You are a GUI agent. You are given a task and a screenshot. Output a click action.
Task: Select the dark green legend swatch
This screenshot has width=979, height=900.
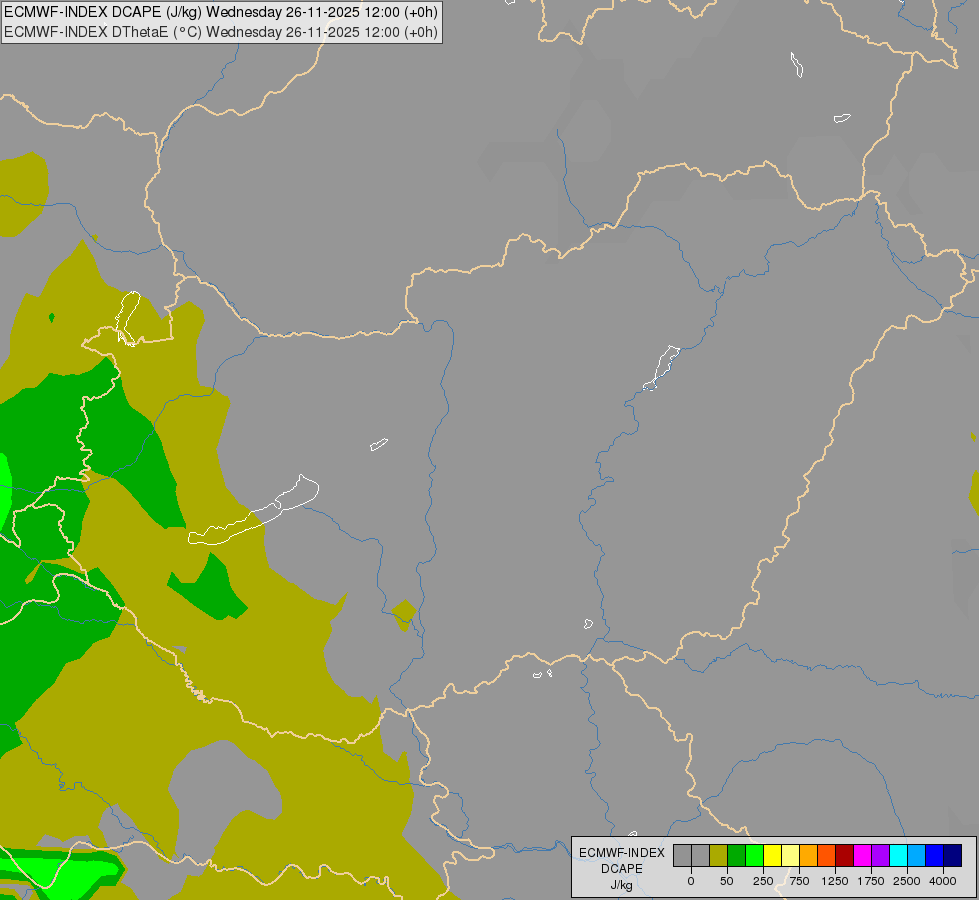(737, 855)
